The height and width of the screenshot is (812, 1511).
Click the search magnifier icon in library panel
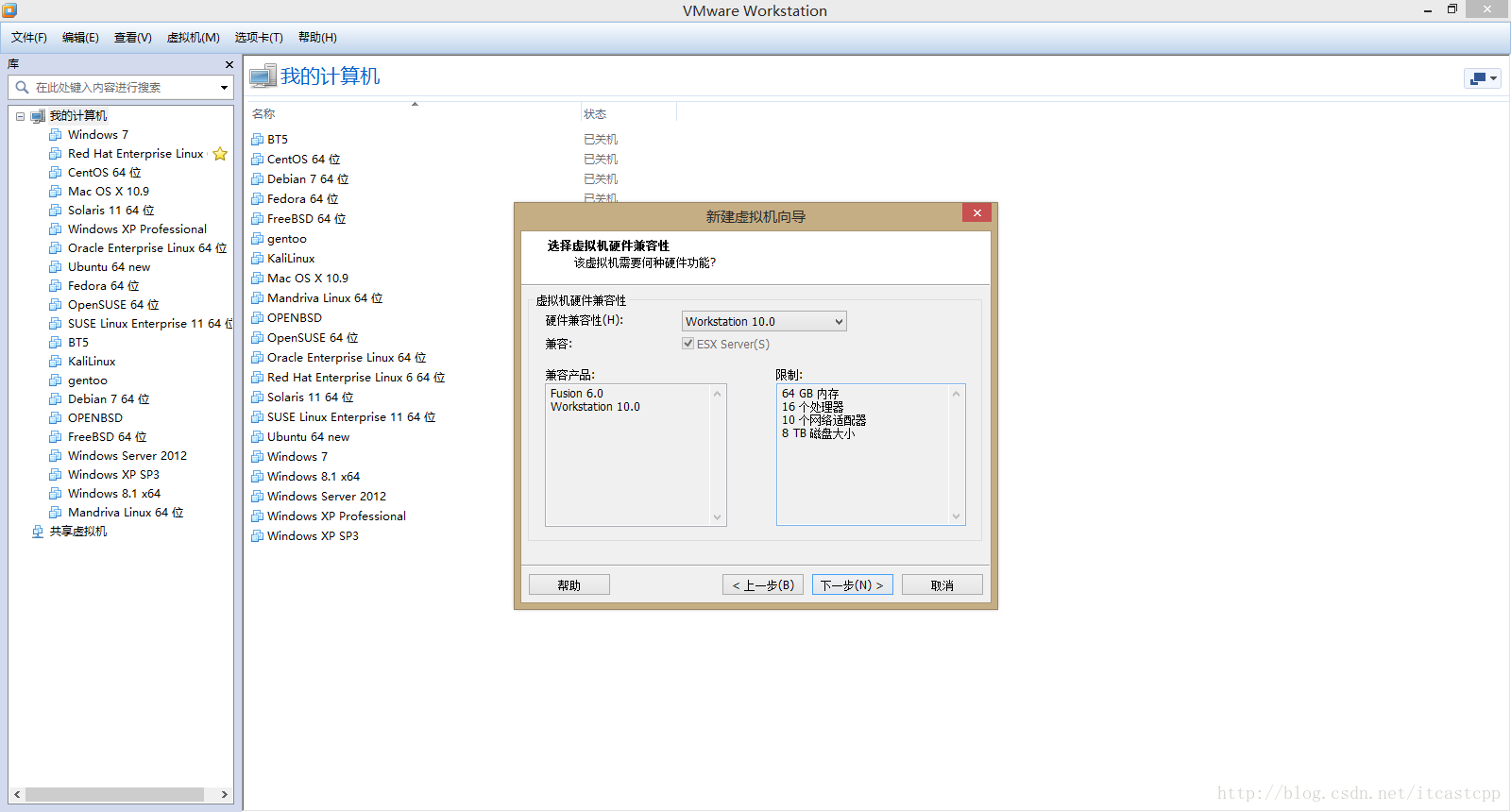(22, 87)
